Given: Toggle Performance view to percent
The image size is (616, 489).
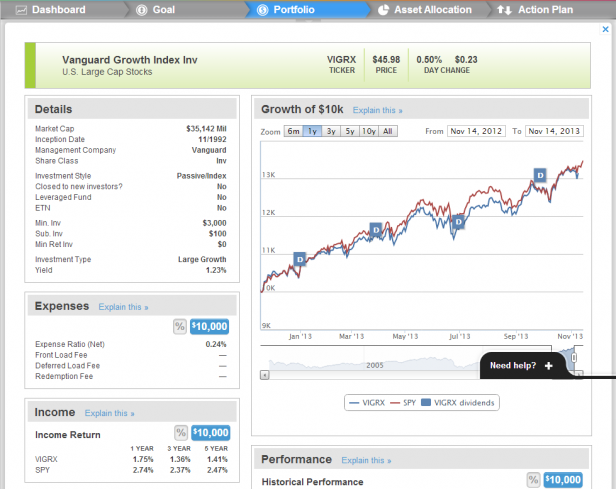Looking at the screenshot, I should pos(532,480).
